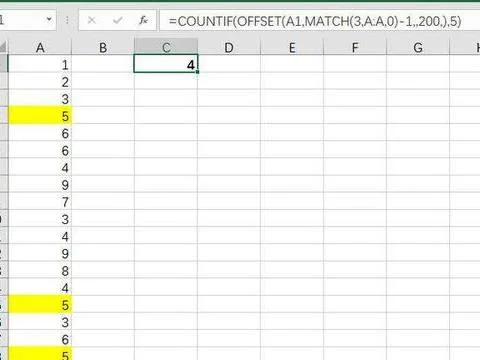
Task: Expand the Name Box dropdown arrow
Action: tap(49, 19)
